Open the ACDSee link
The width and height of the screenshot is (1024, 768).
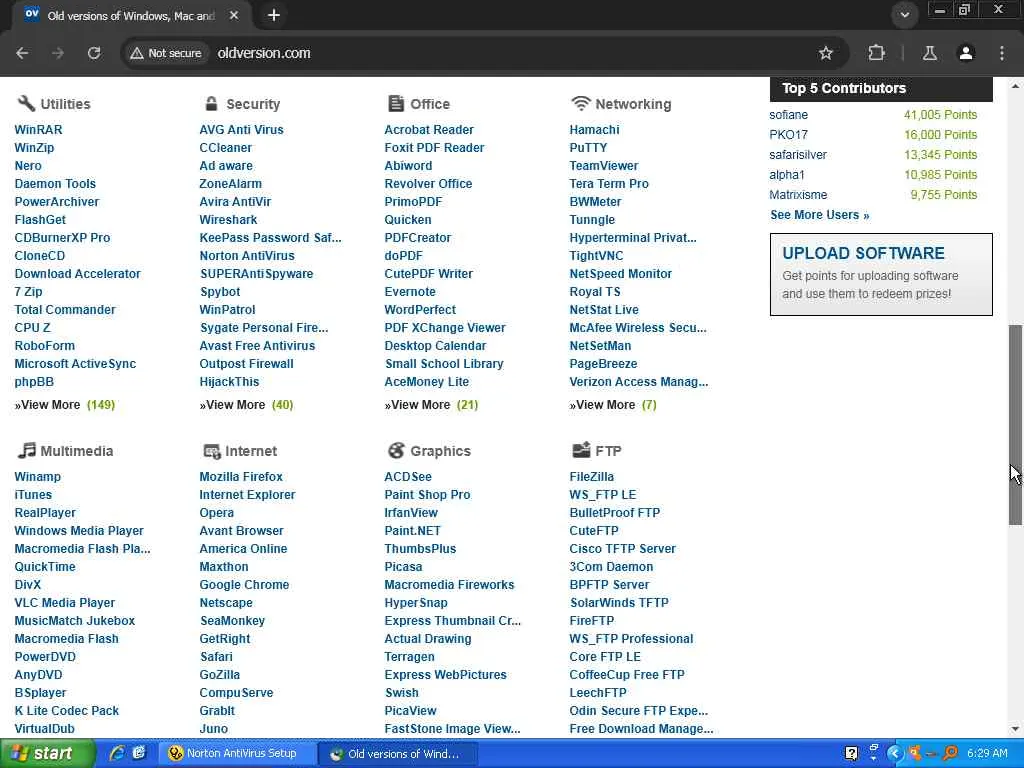[408, 477]
